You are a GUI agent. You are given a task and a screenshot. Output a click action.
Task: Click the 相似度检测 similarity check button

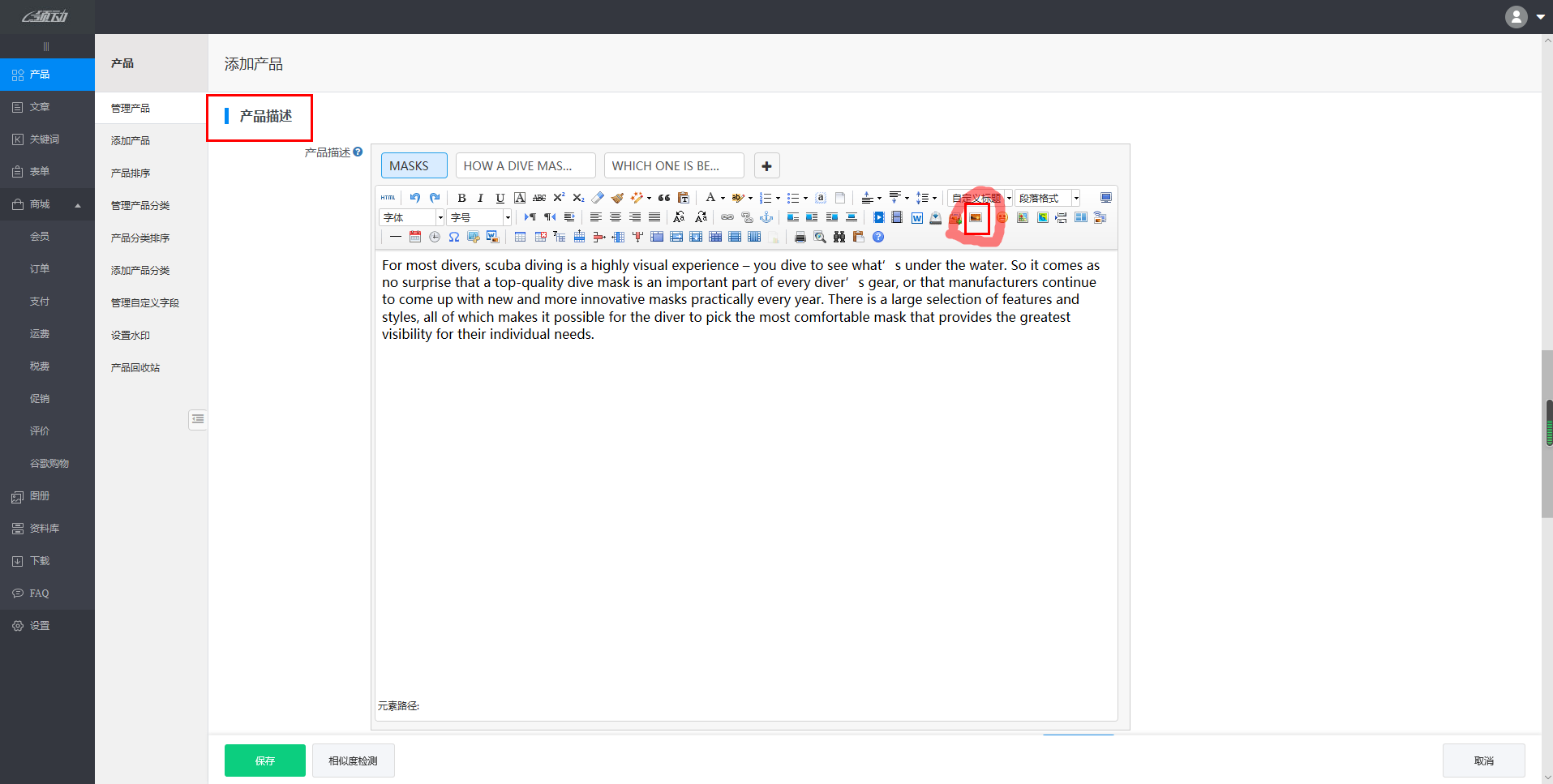[x=353, y=760]
